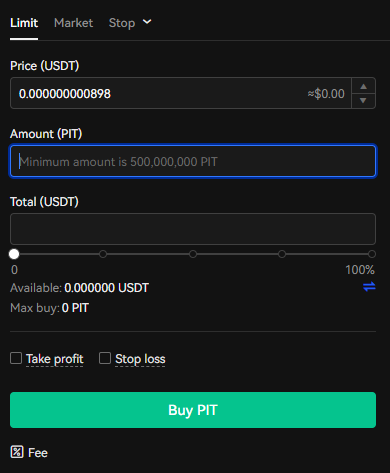
Task: Click the Amount (PIT) input field
Action: click(x=193, y=161)
